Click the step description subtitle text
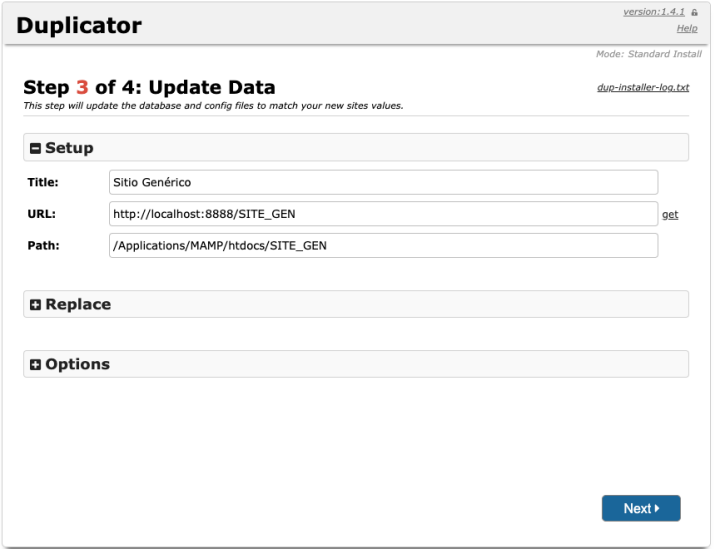Image resolution: width=714 pixels, height=549 pixels. (x=213, y=106)
